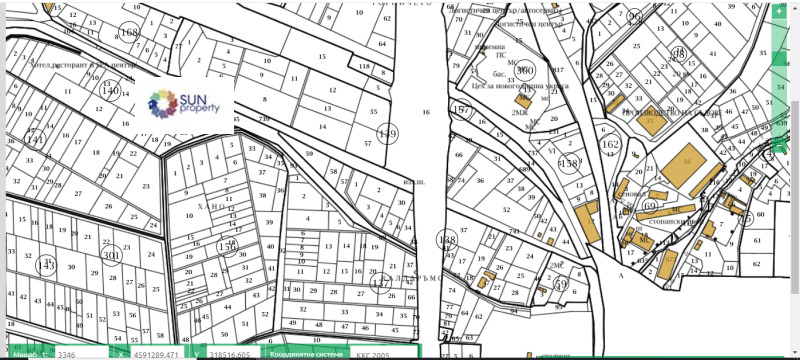Select circled block number 139
Screen dimensions: 800x360
(387, 134)
